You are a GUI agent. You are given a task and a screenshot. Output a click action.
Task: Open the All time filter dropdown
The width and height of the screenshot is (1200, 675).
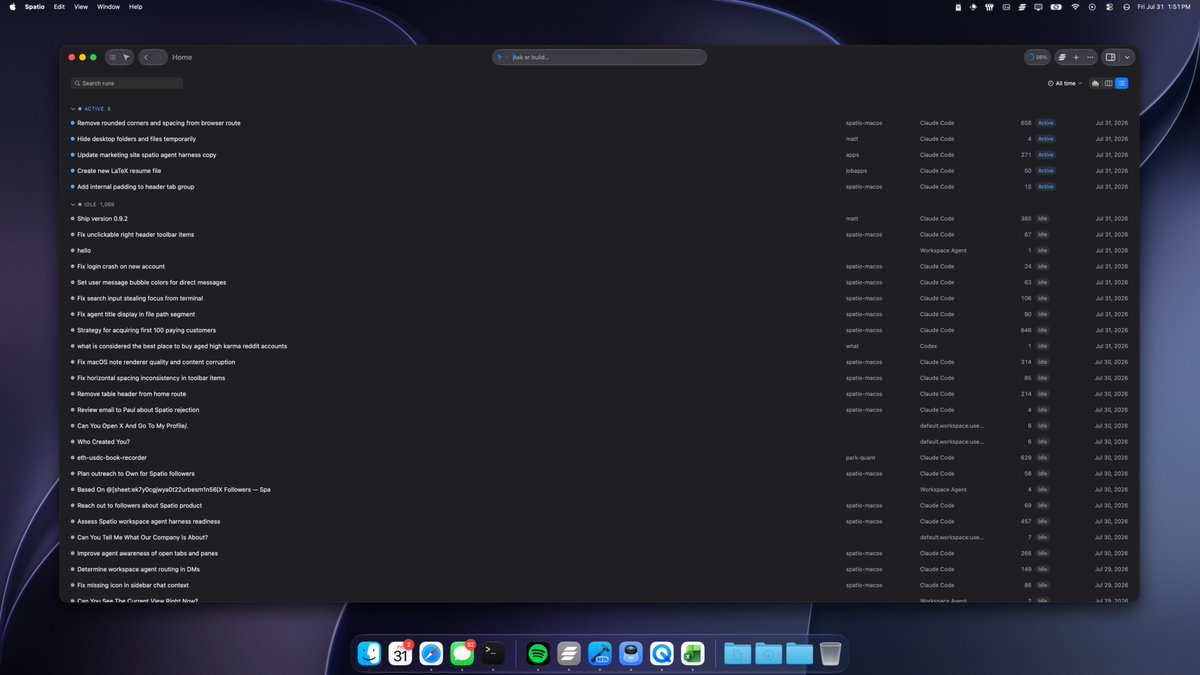(1065, 83)
